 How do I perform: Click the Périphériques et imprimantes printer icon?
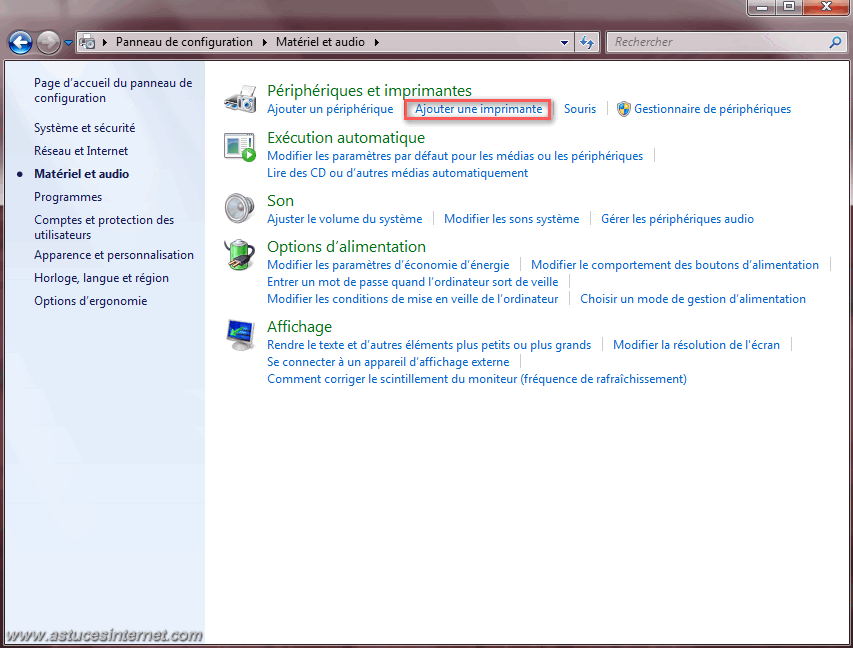point(240,99)
